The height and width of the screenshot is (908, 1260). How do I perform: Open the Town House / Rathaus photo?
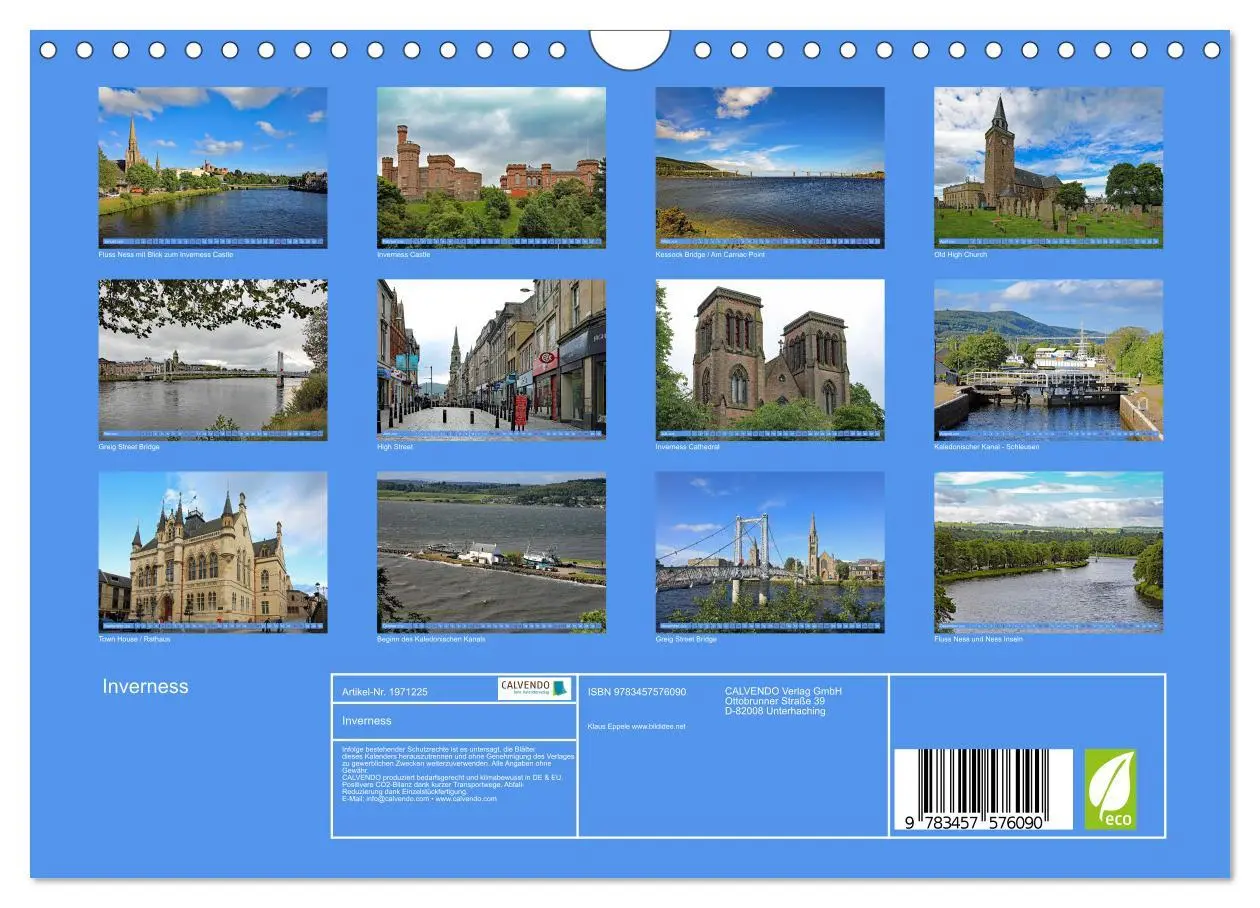[x=212, y=552]
